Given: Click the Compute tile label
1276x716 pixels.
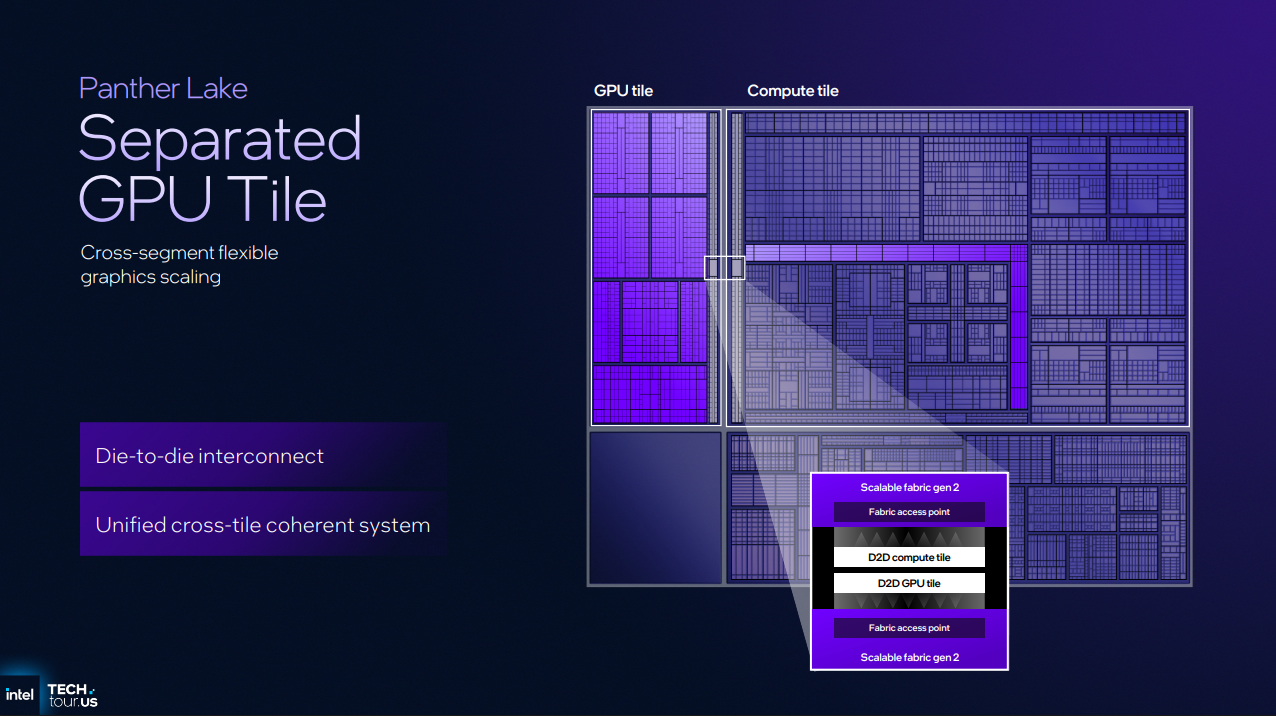Looking at the screenshot, I should click(792, 91).
